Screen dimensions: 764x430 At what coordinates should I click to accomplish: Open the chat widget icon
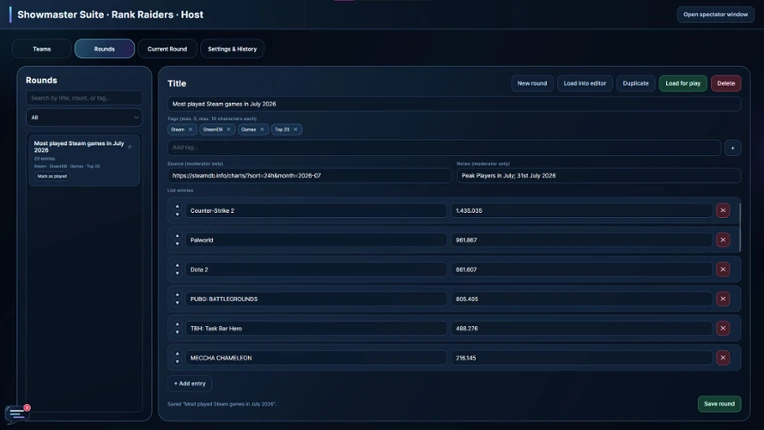(x=17, y=414)
